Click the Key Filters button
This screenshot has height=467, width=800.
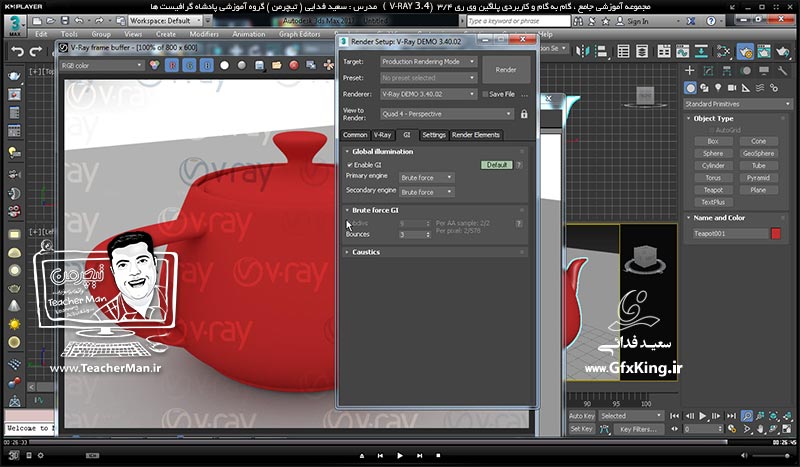click(x=638, y=429)
